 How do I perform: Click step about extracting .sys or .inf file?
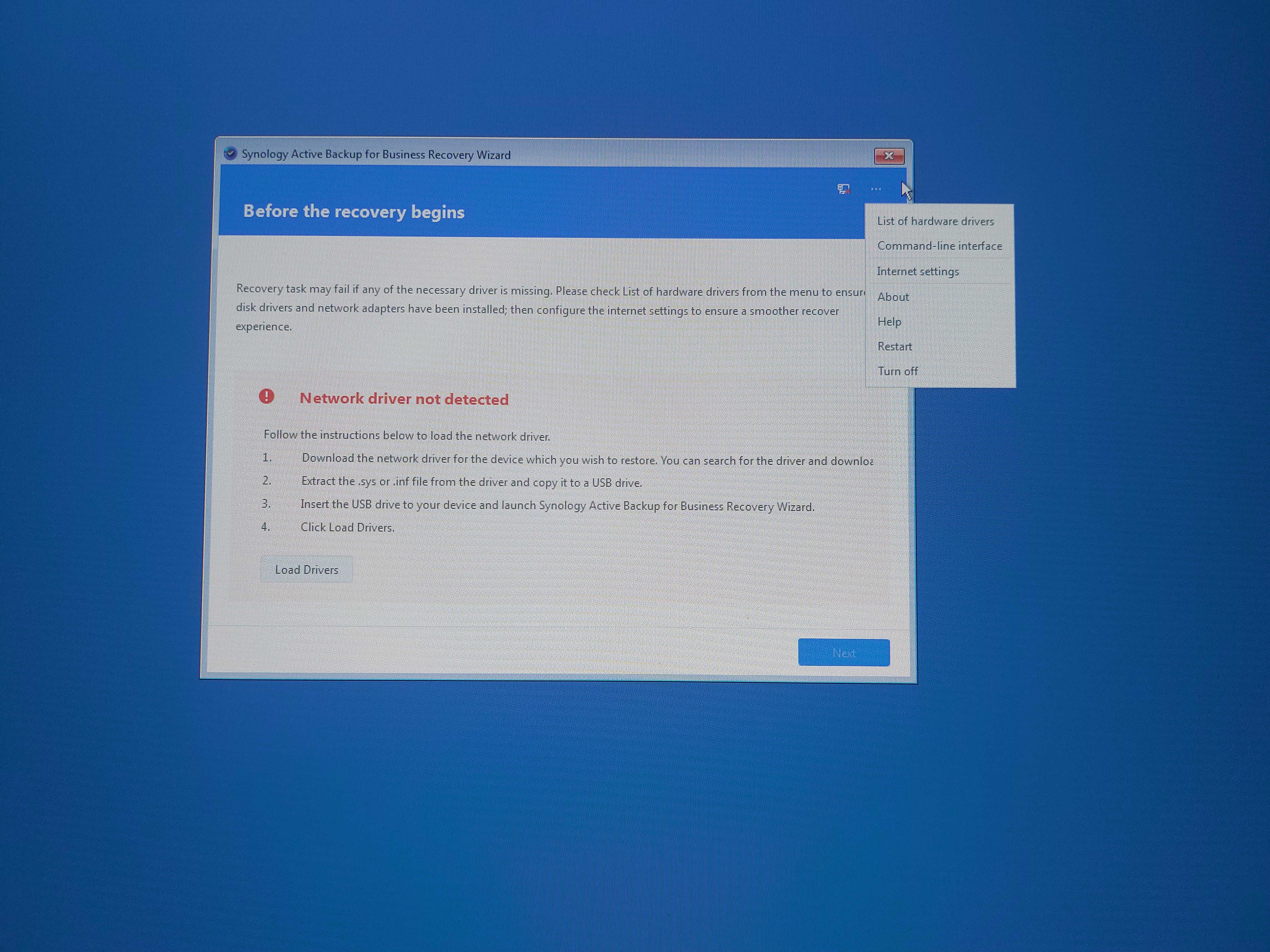(x=471, y=482)
